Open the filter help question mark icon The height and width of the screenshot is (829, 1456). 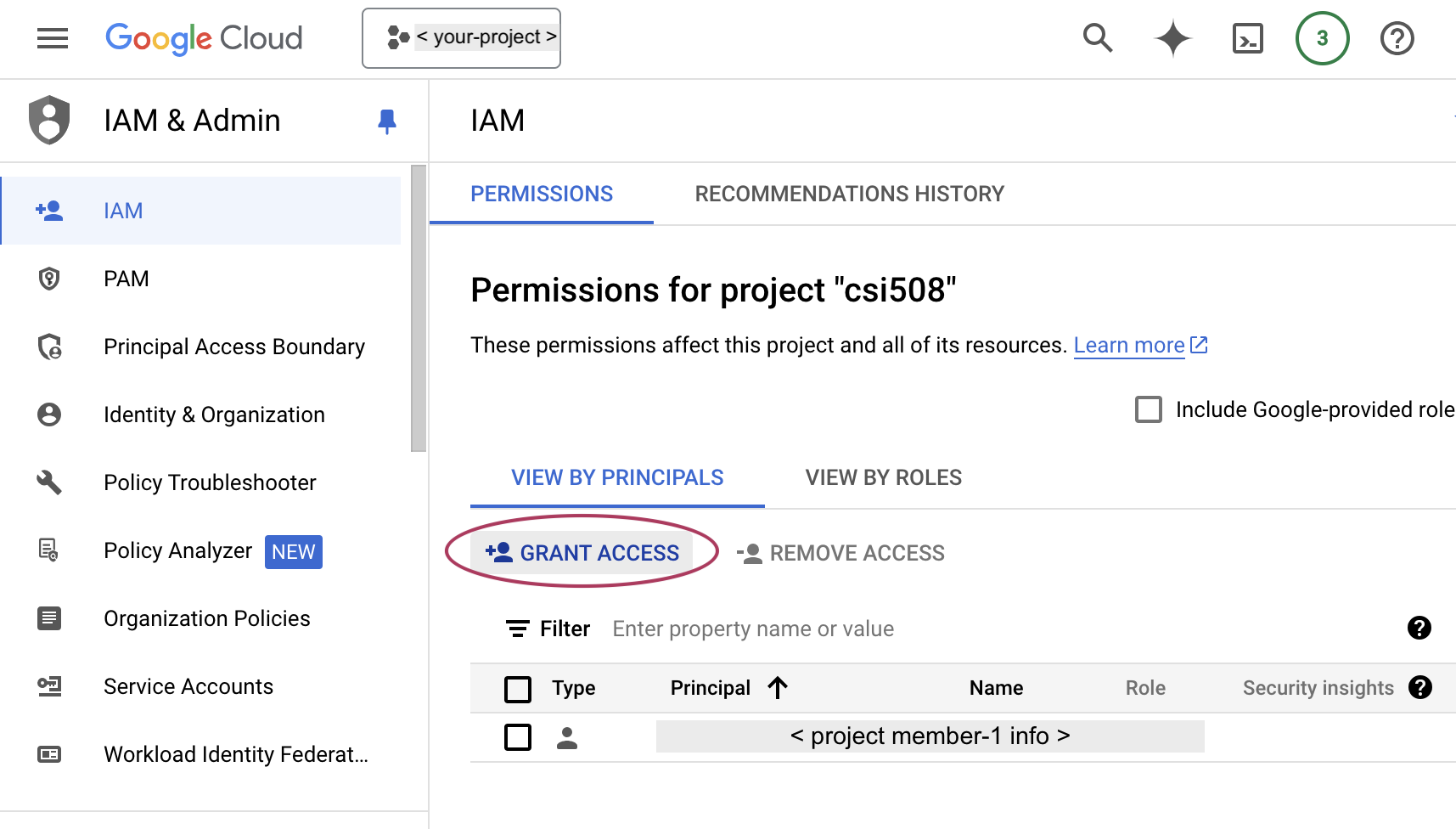1419,628
